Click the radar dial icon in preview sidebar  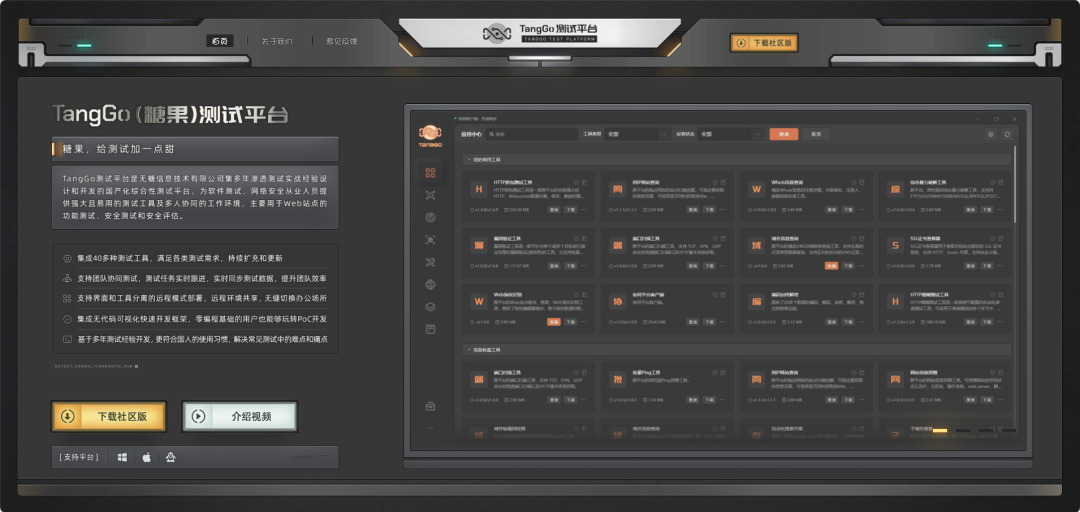[430, 218]
